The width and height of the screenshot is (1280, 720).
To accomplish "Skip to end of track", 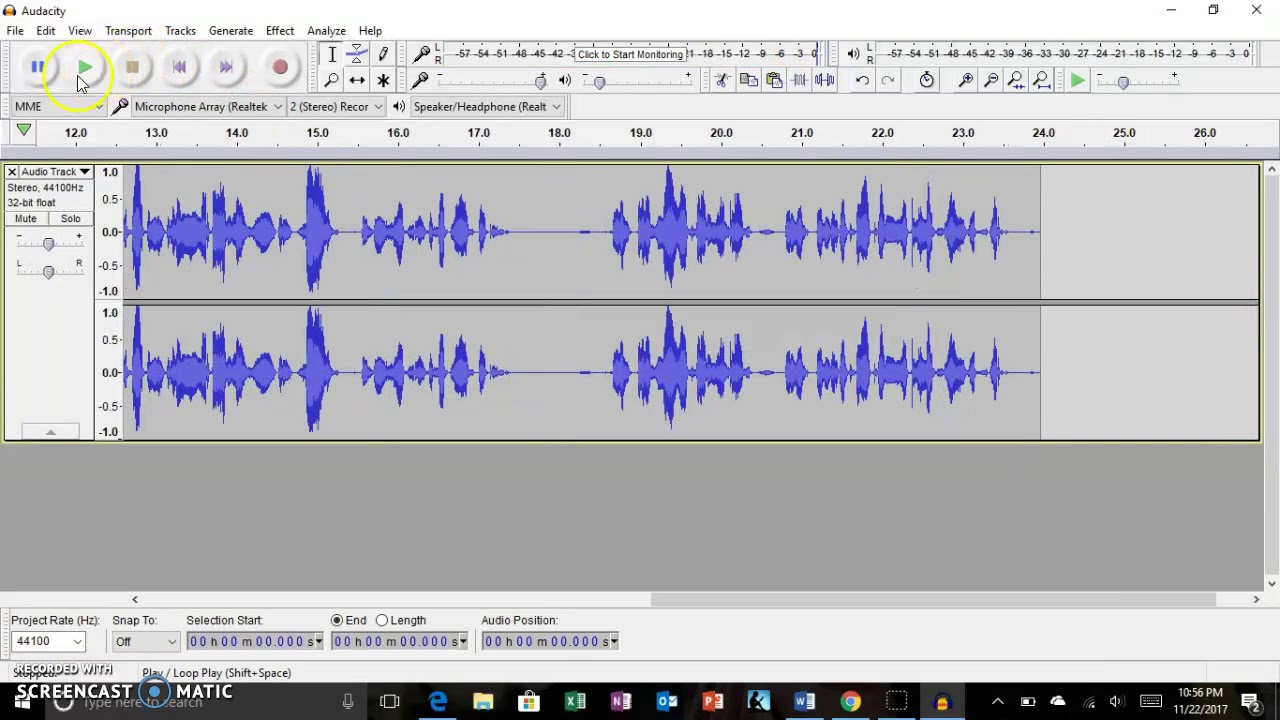I will pyautogui.click(x=226, y=67).
